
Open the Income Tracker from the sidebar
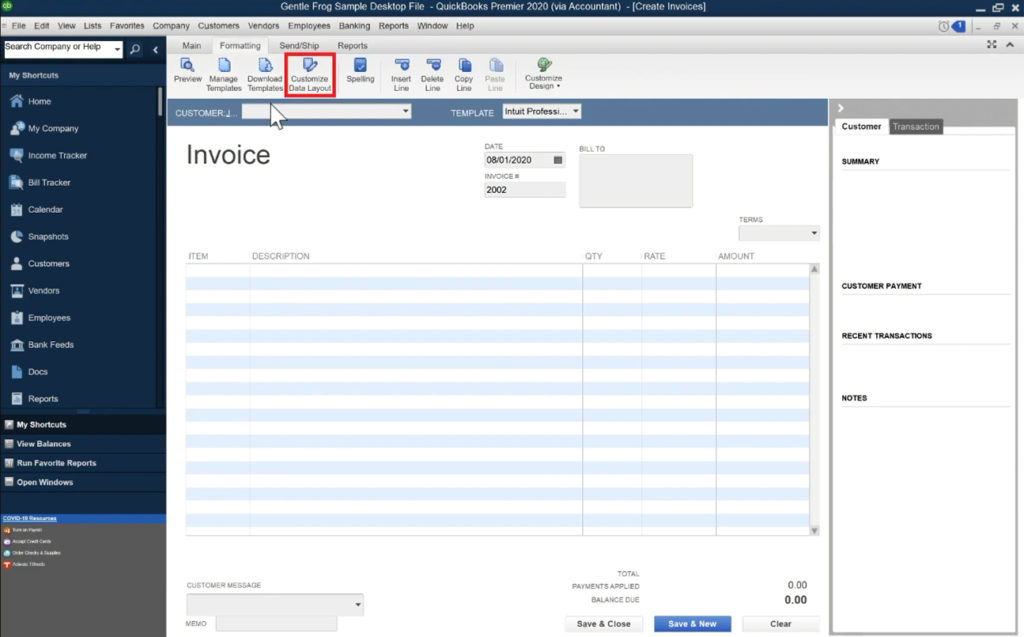coord(57,155)
